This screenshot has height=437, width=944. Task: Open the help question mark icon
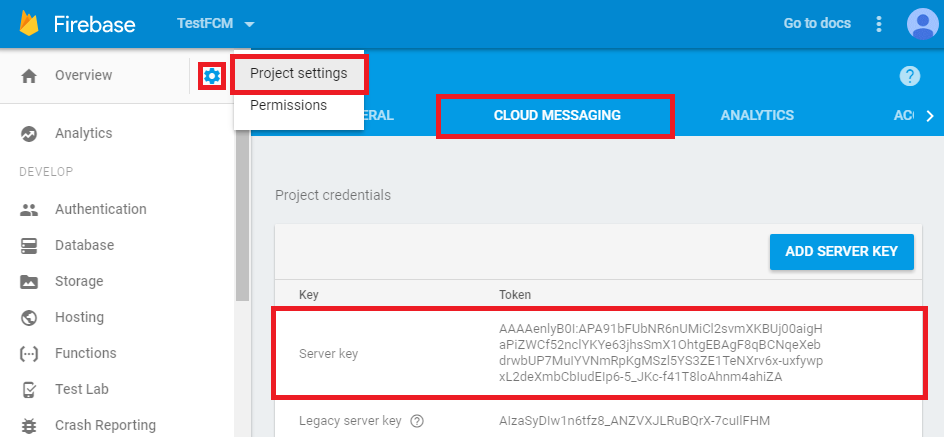(910, 76)
